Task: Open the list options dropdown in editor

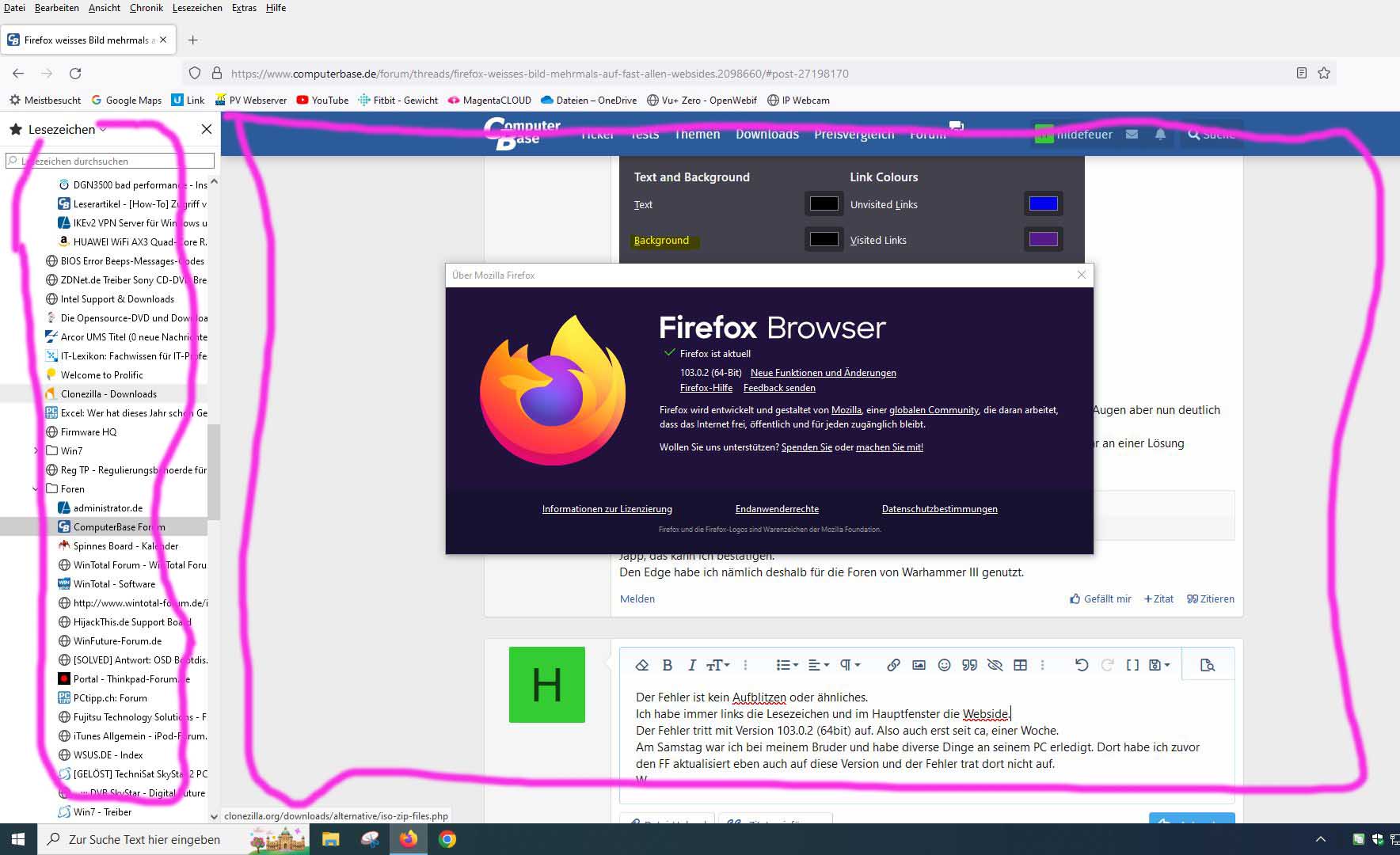Action: pyautogui.click(x=787, y=665)
